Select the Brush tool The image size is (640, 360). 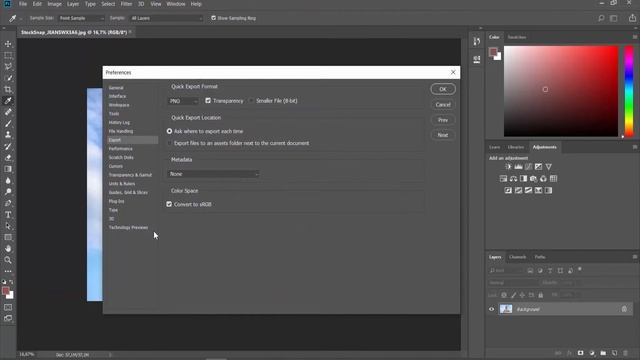point(8,123)
